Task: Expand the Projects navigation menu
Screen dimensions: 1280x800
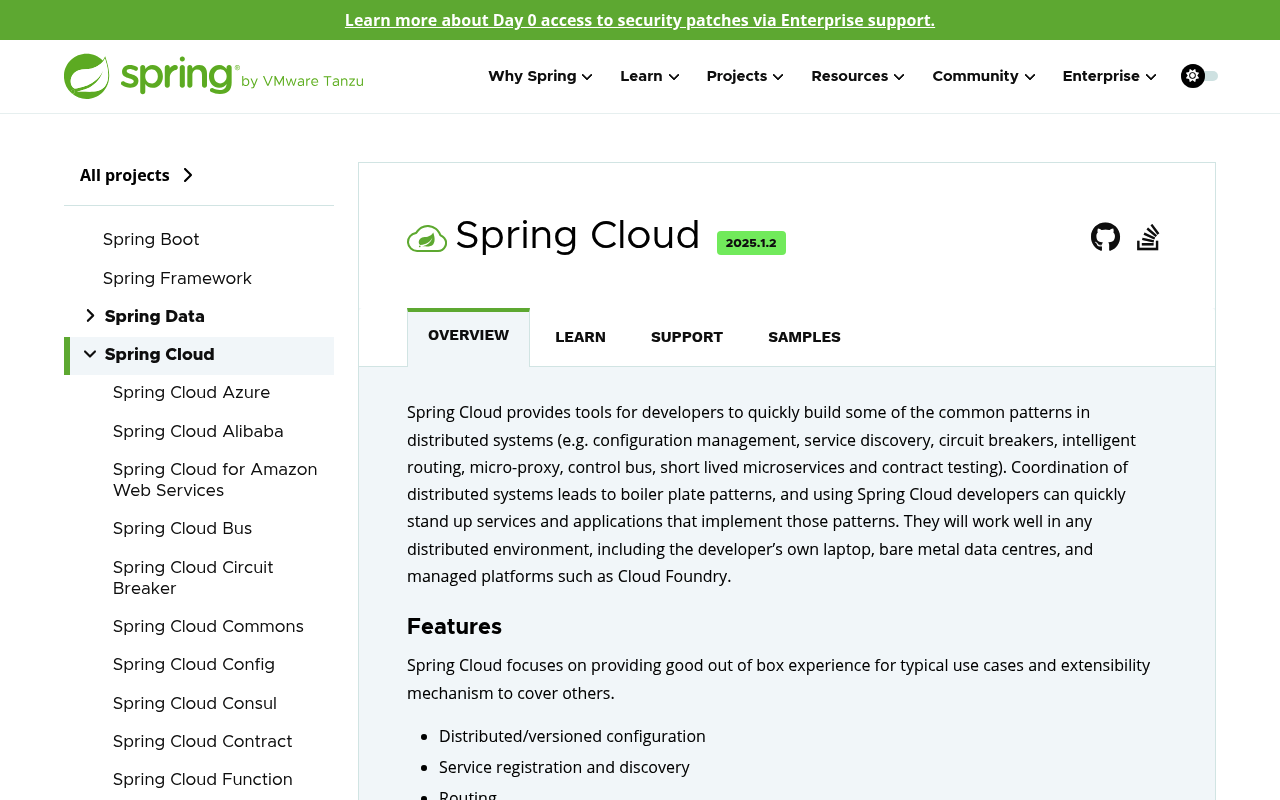Action: [x=745, y=76]
